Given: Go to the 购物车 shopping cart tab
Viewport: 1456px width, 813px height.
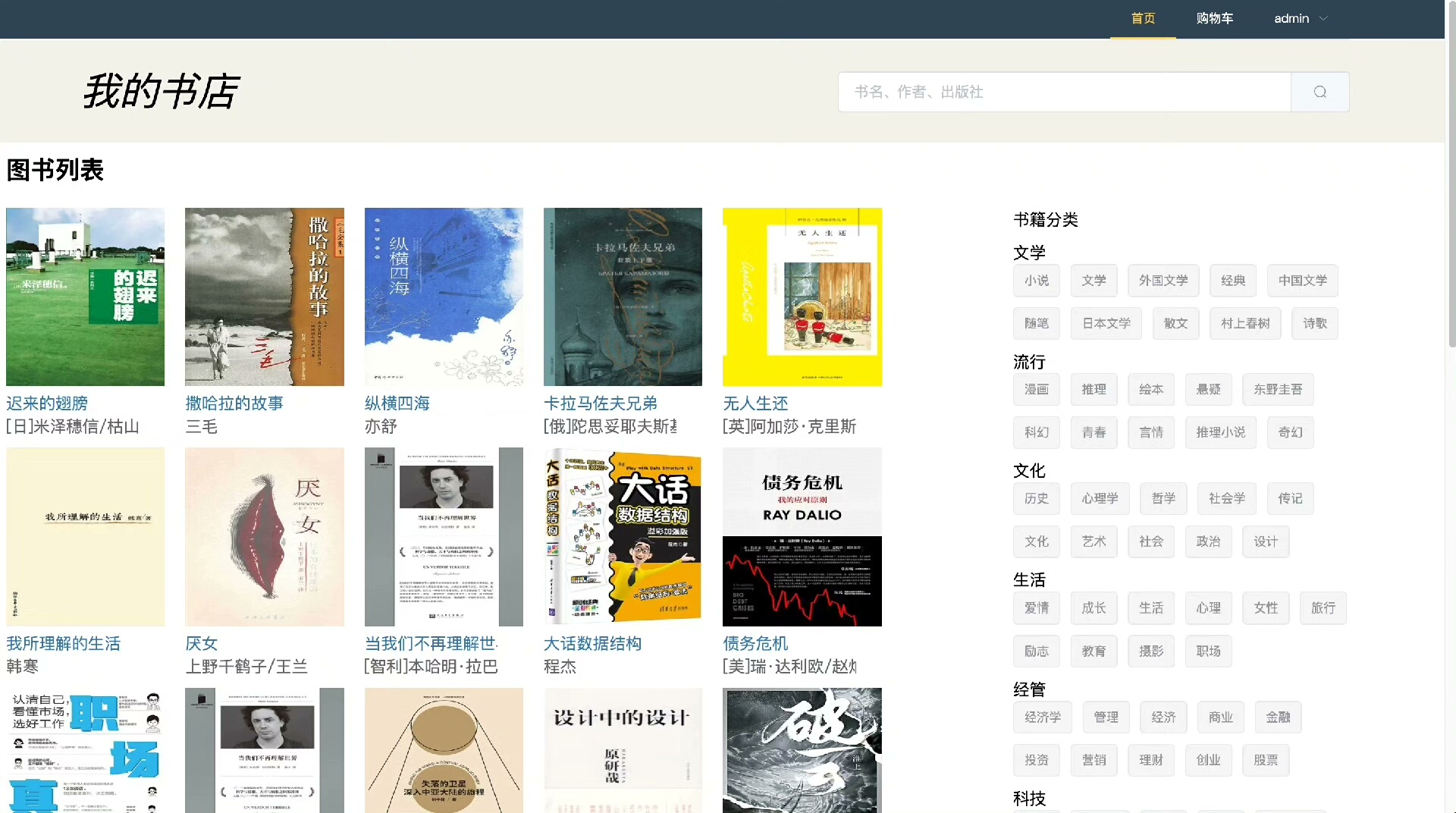Looking at the screenshot, I should click(x=1215, y=18).
